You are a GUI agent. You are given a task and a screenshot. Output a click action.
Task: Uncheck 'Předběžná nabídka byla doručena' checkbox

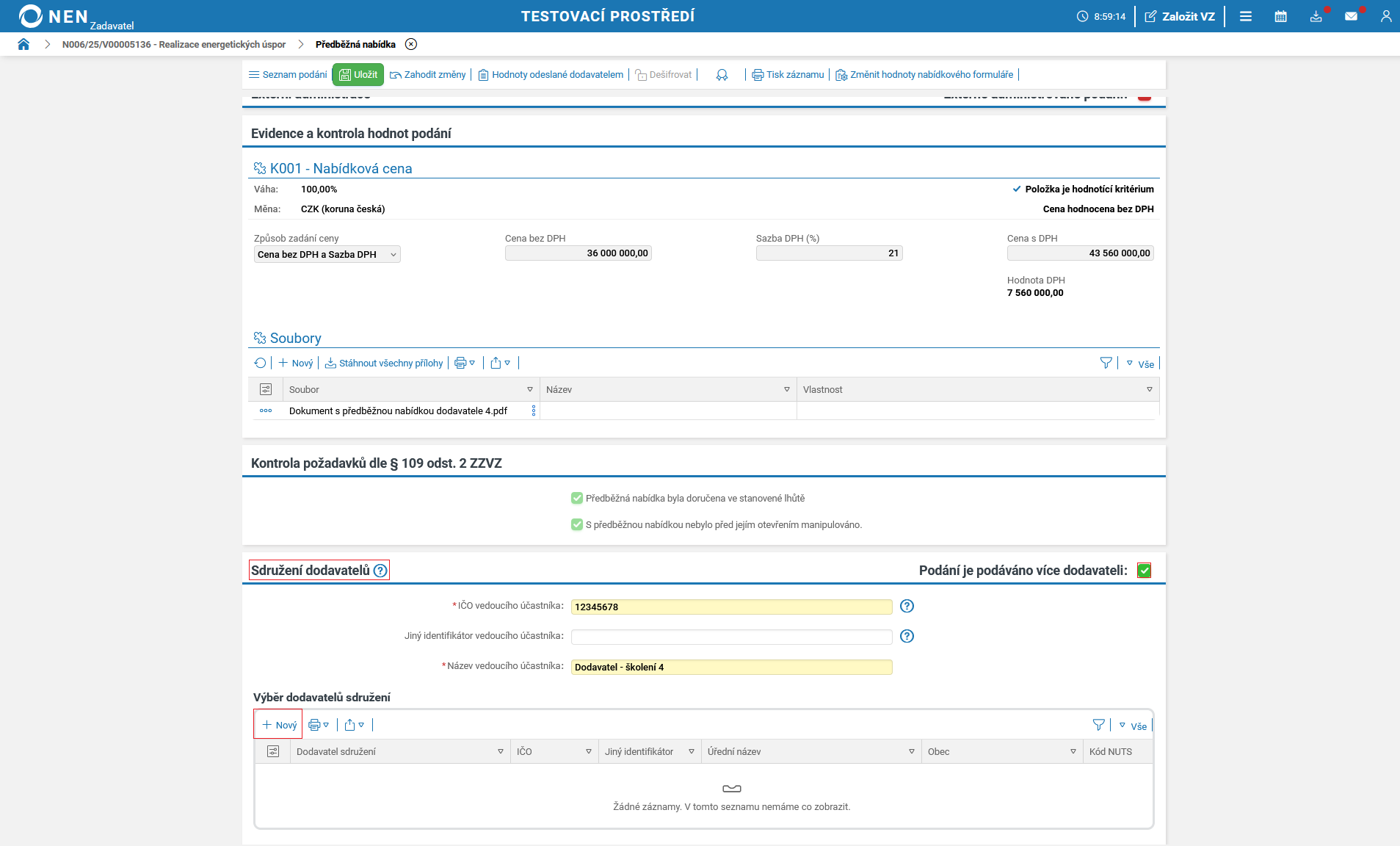click(x=577, y=498)
